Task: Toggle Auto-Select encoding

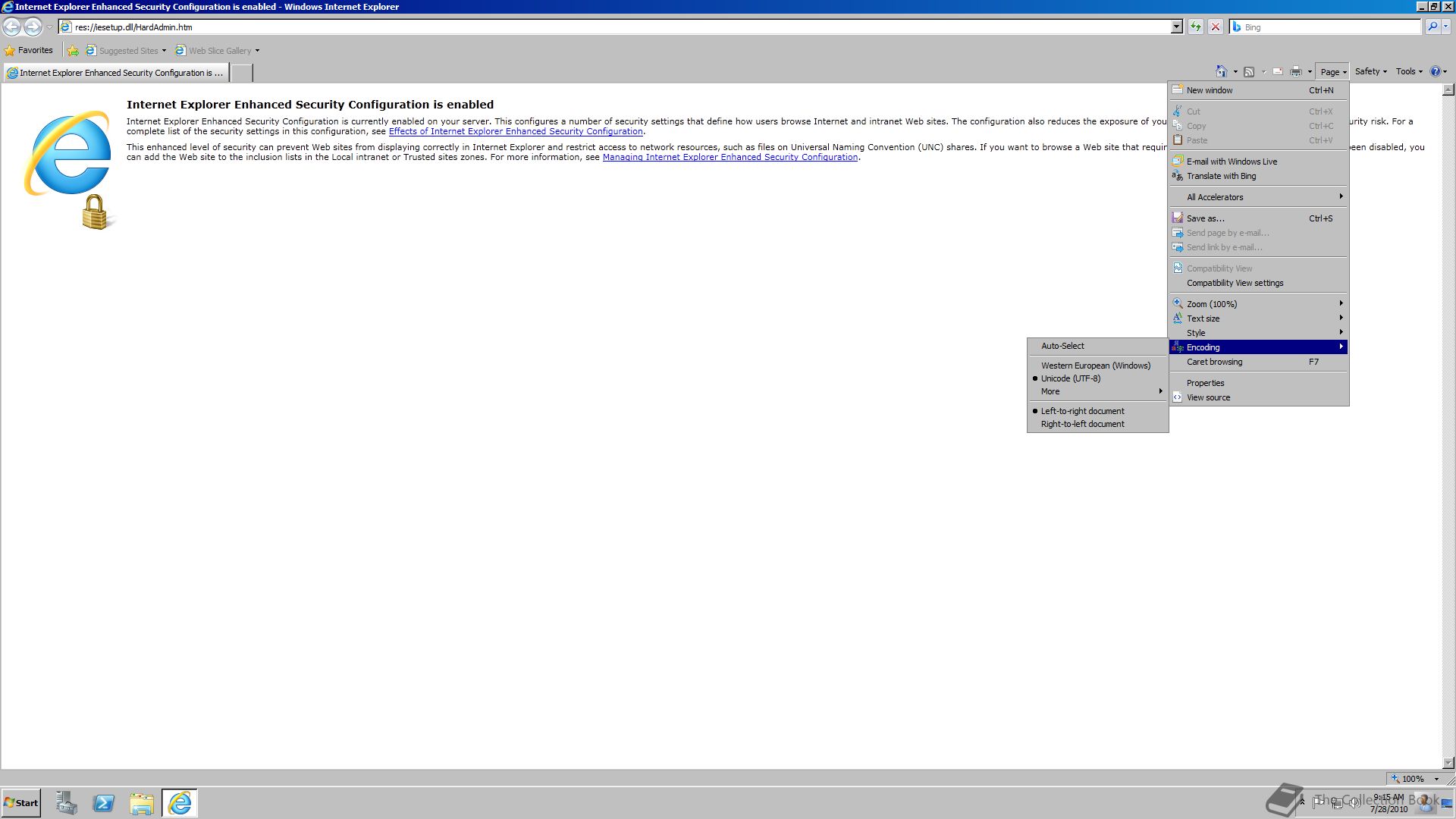Action: click(1097, 346)
